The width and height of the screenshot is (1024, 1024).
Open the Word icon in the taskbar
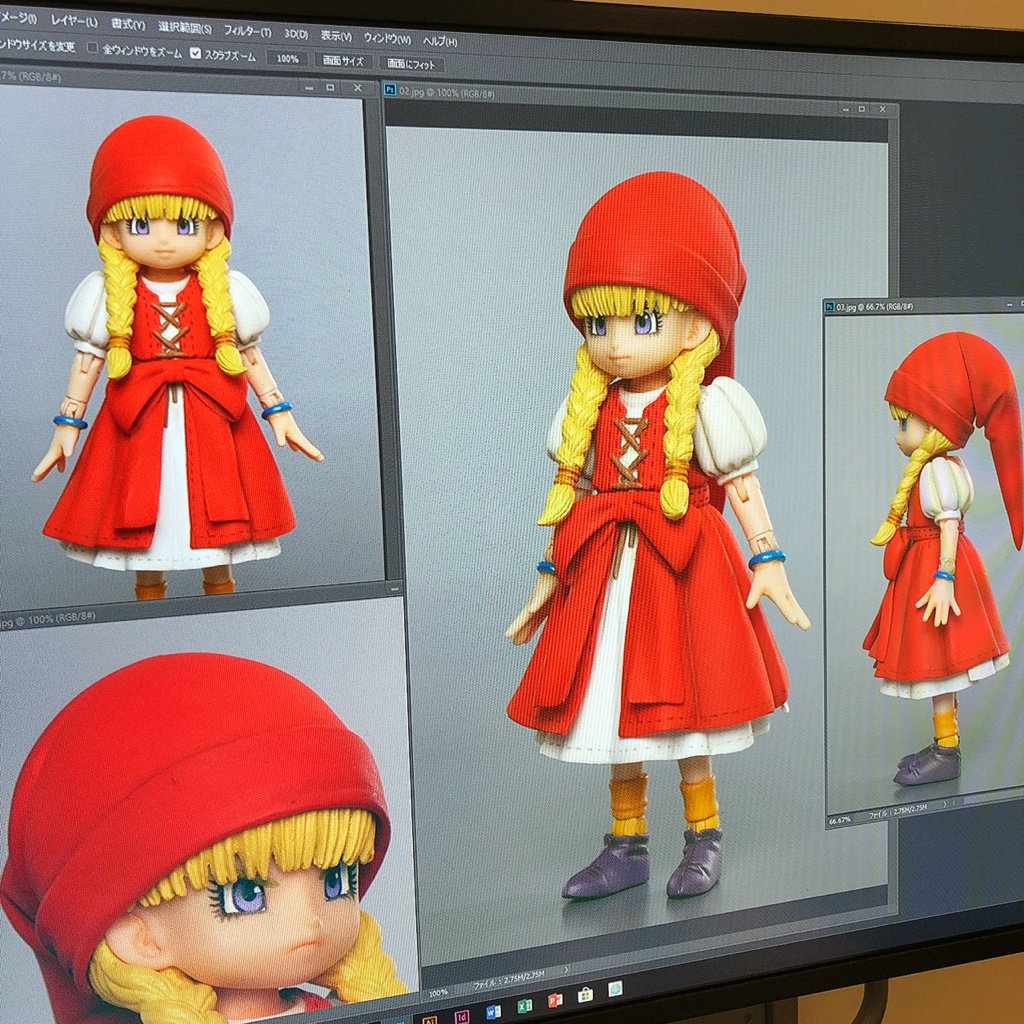tap(493, 1012)
